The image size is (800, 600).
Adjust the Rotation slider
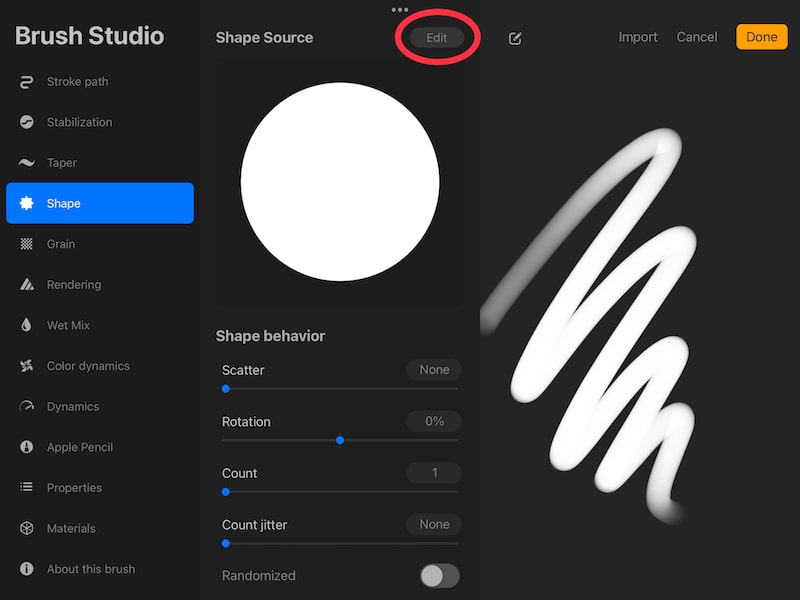coord(340,440)
